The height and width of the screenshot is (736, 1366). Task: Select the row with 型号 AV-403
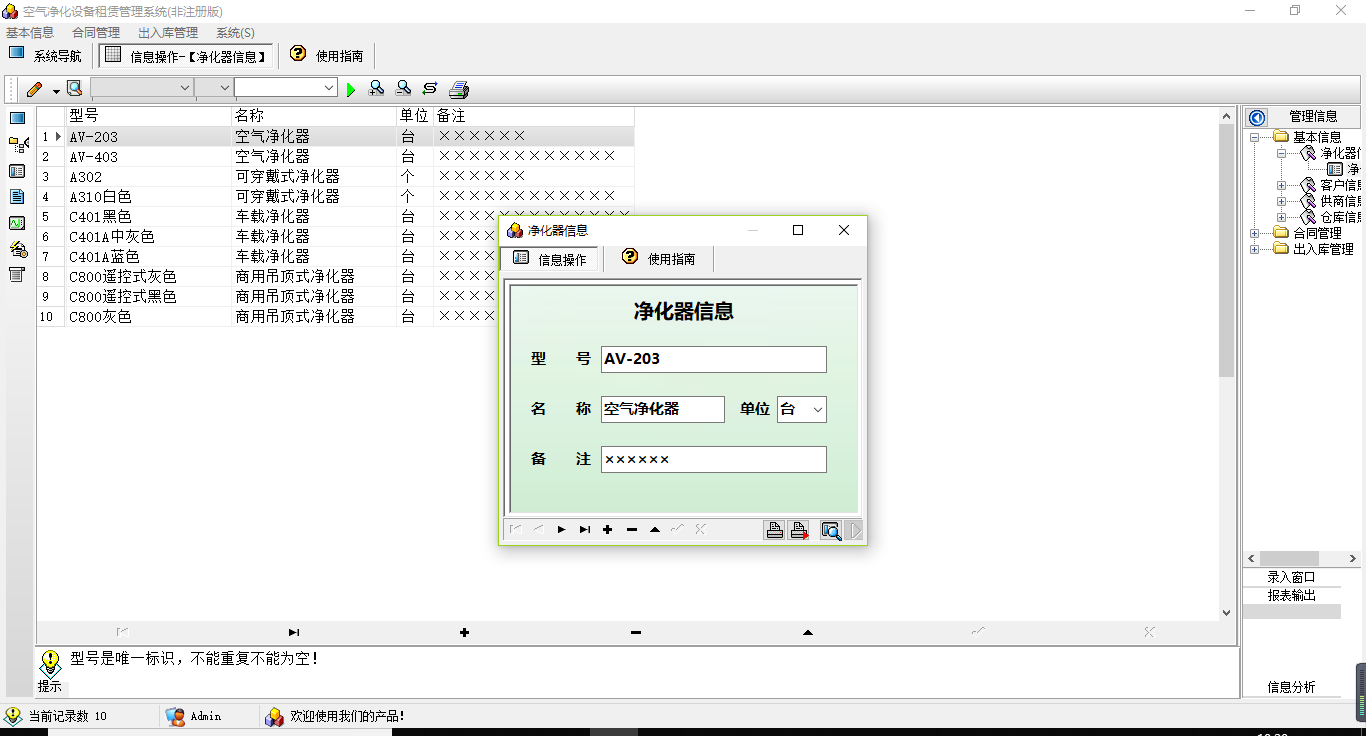[x=335, y=157]
